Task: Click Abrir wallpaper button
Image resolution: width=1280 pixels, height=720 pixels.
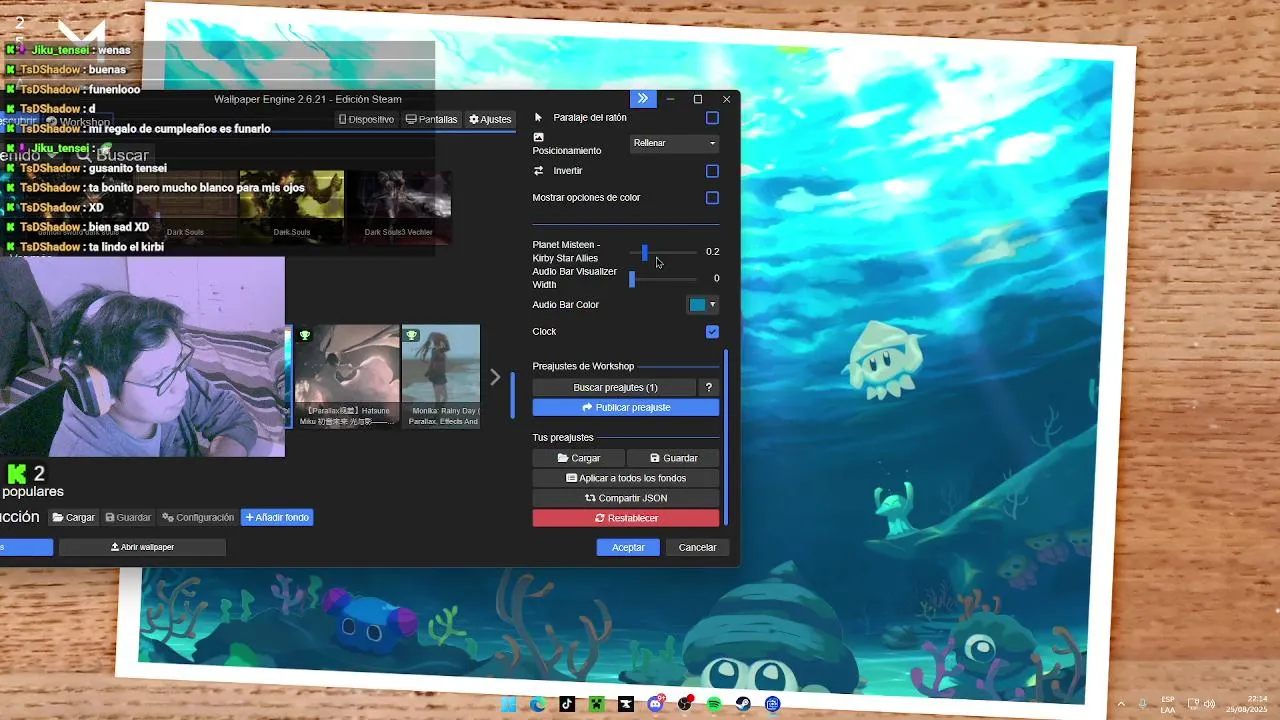Action: pyautogui.click(x=142, y=547)
